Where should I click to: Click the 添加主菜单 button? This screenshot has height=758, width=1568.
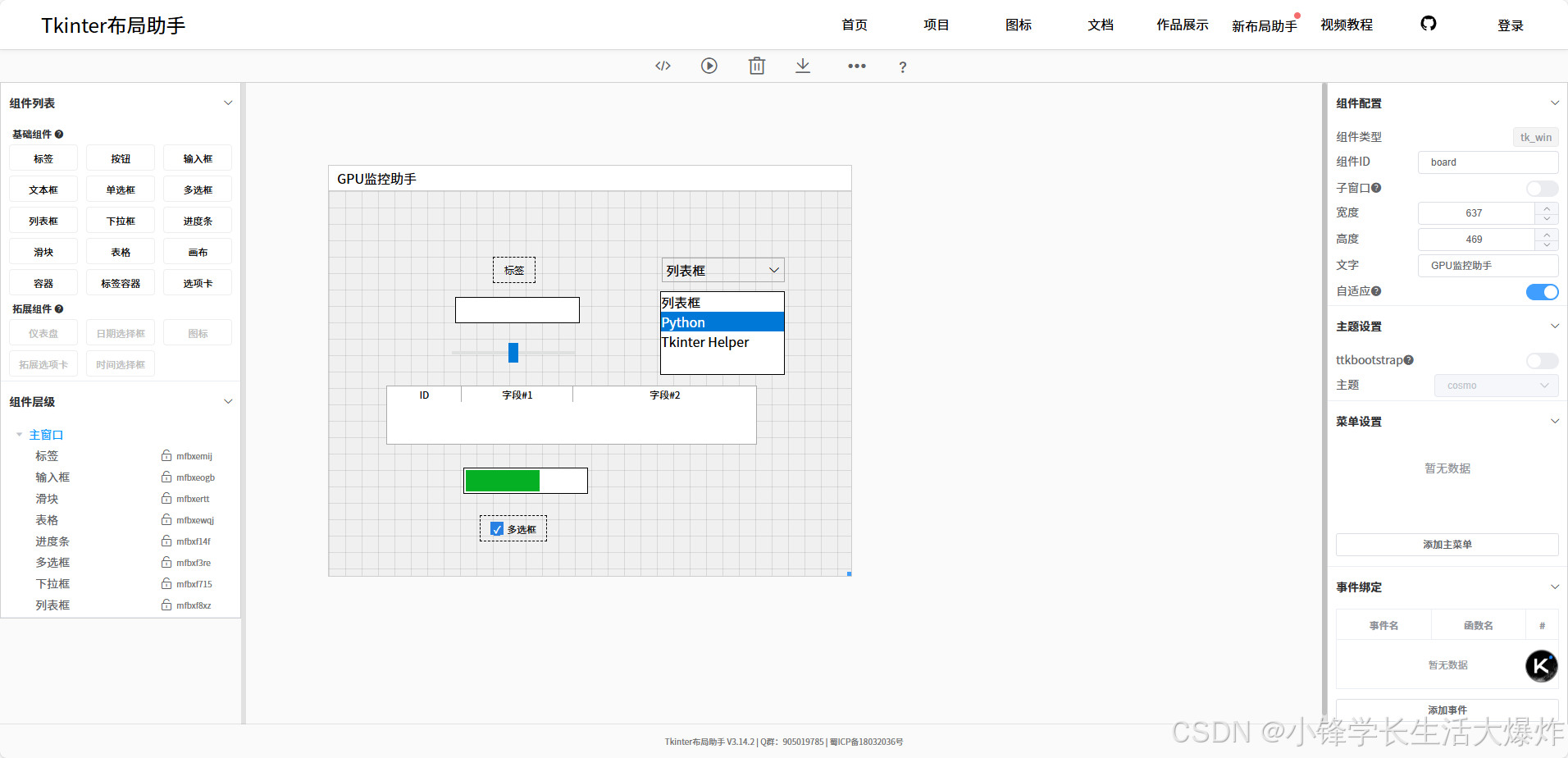pos(1447,545)
